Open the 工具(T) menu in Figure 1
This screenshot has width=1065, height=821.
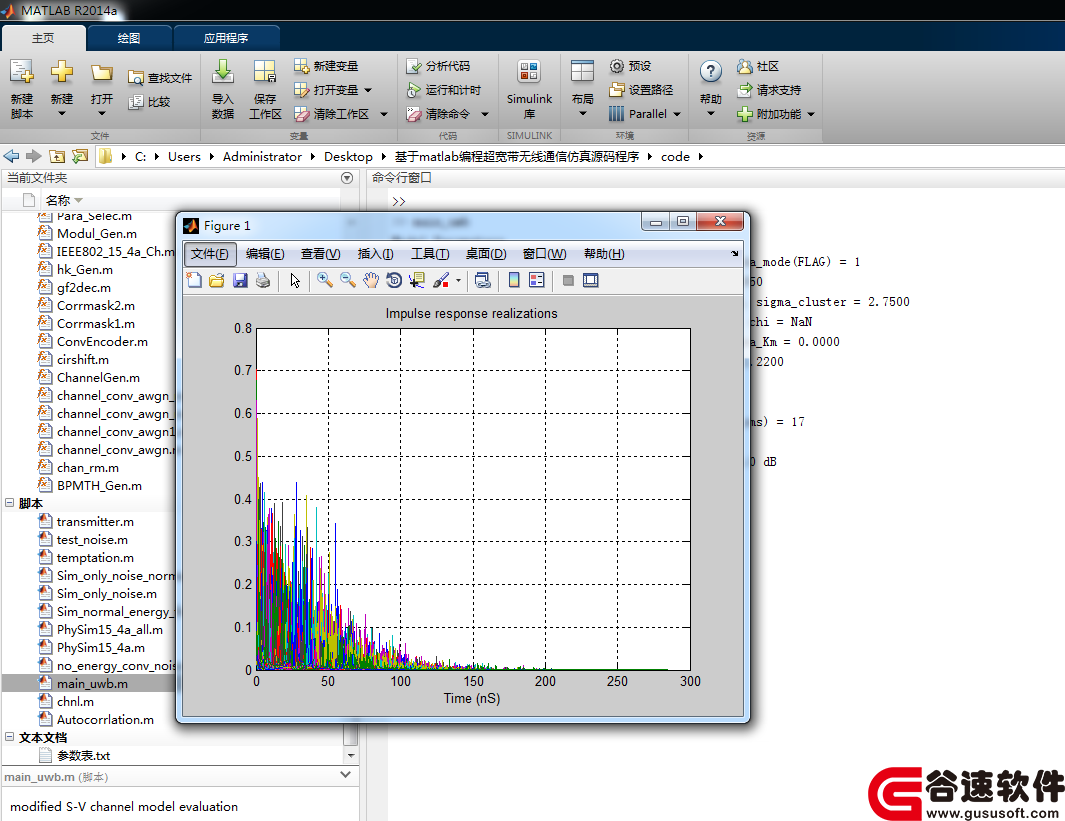coord(430,254)
